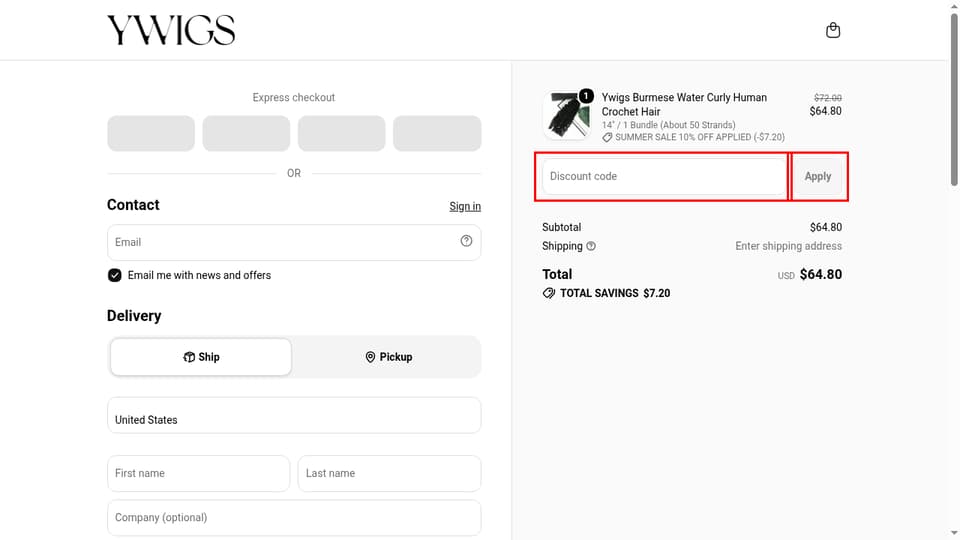This screenshot has width=960, height=540.
Task: Click the Sign in link
Action: pyautogui.click(x=465, y=206)
